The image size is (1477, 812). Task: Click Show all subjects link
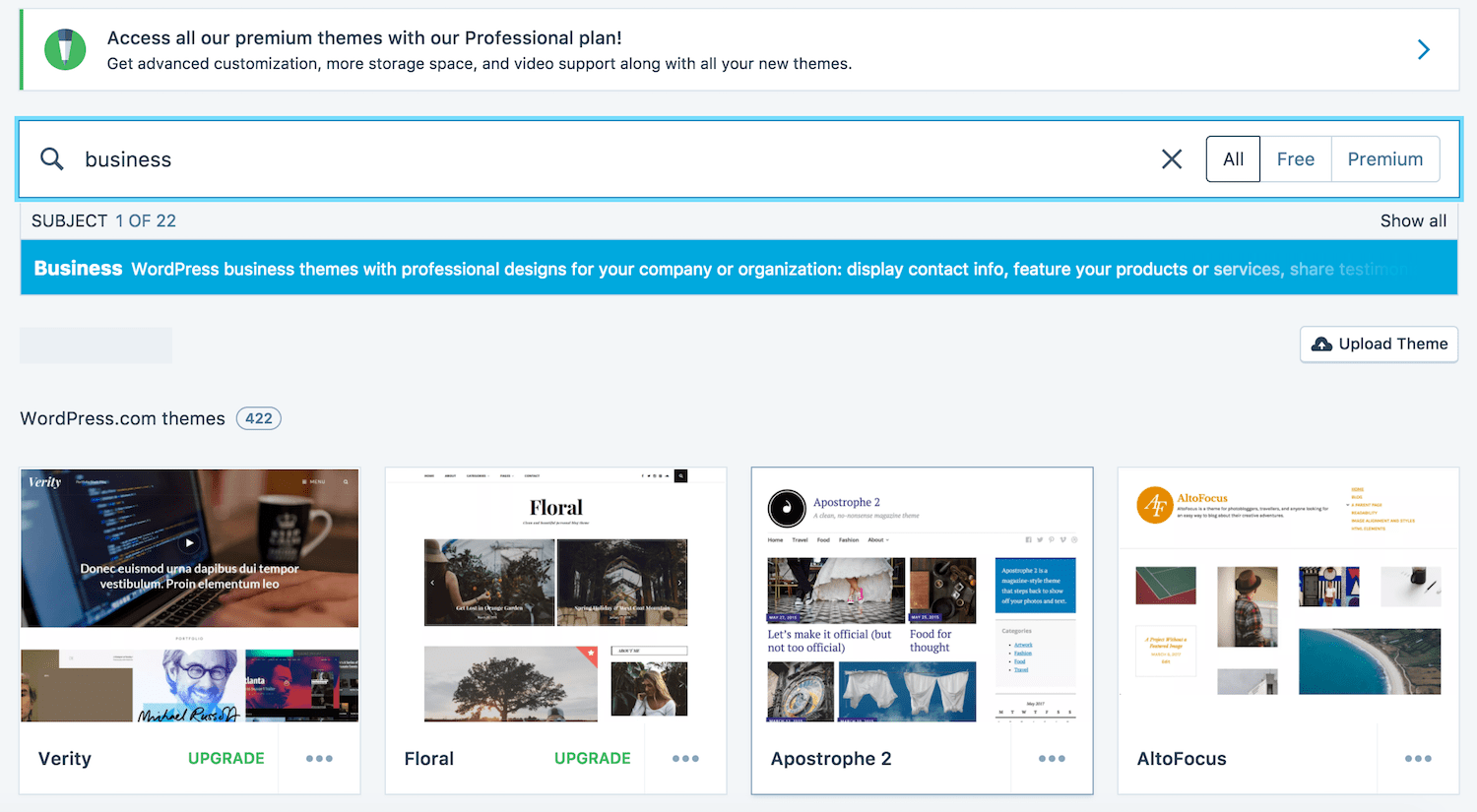[1412, 220]
